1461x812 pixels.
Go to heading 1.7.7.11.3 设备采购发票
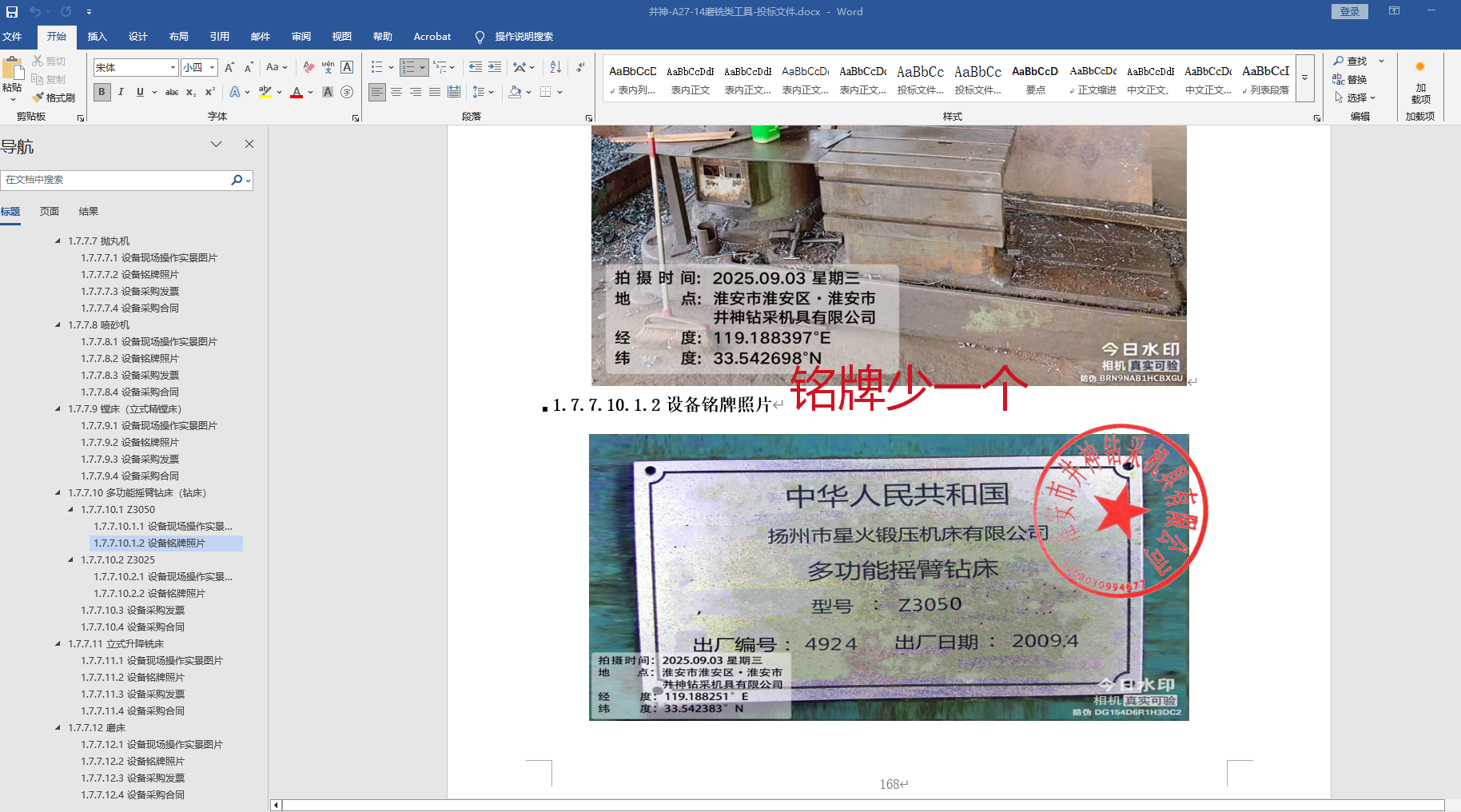click(x=133, y=695)
